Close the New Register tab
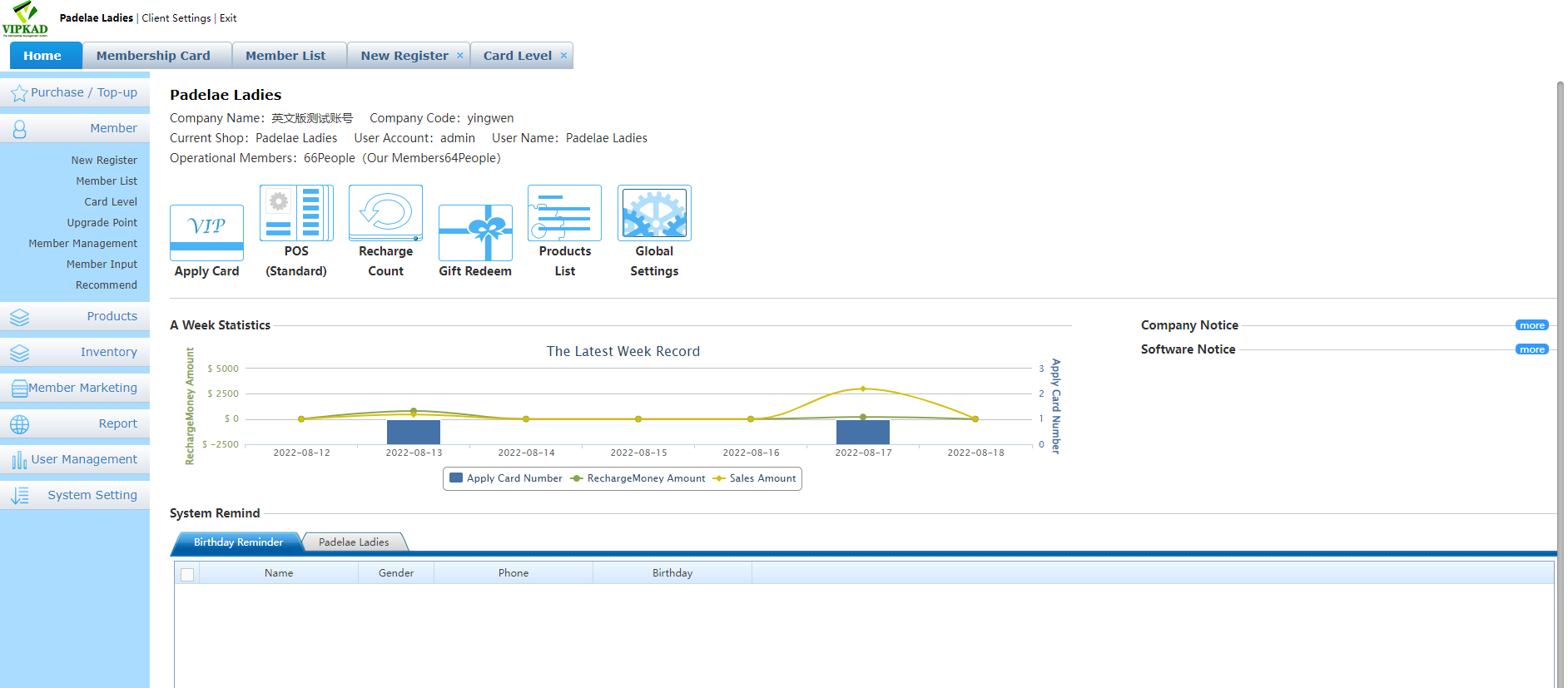 tap(460, 56)
